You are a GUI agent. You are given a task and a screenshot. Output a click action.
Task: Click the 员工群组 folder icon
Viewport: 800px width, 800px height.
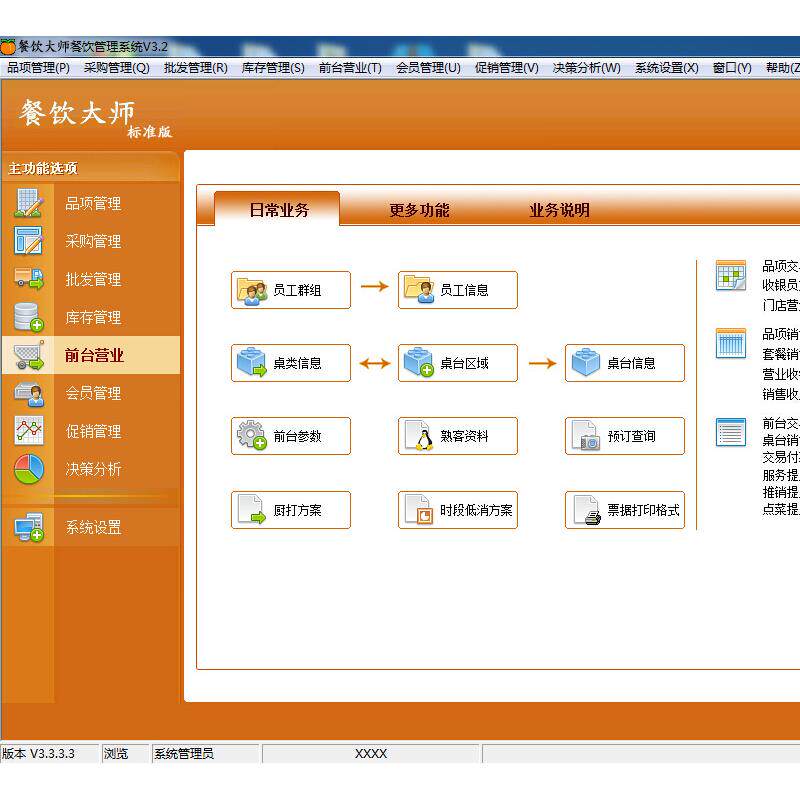pos(252,290)
